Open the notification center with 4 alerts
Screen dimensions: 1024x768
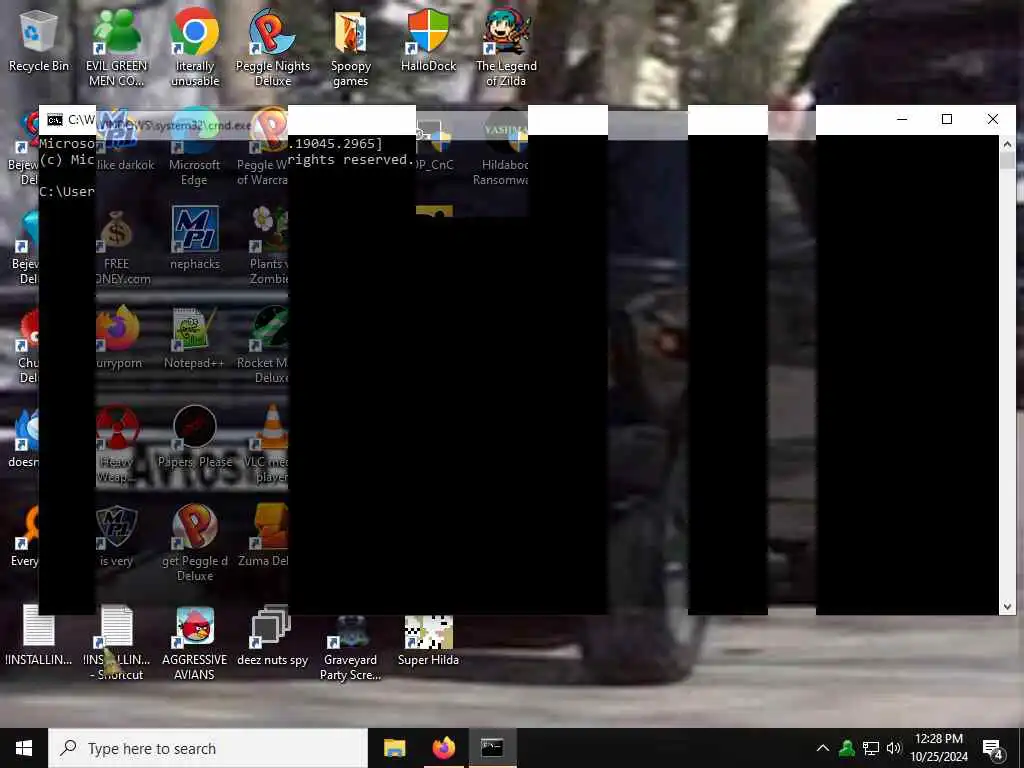click(x=993, y=749)
